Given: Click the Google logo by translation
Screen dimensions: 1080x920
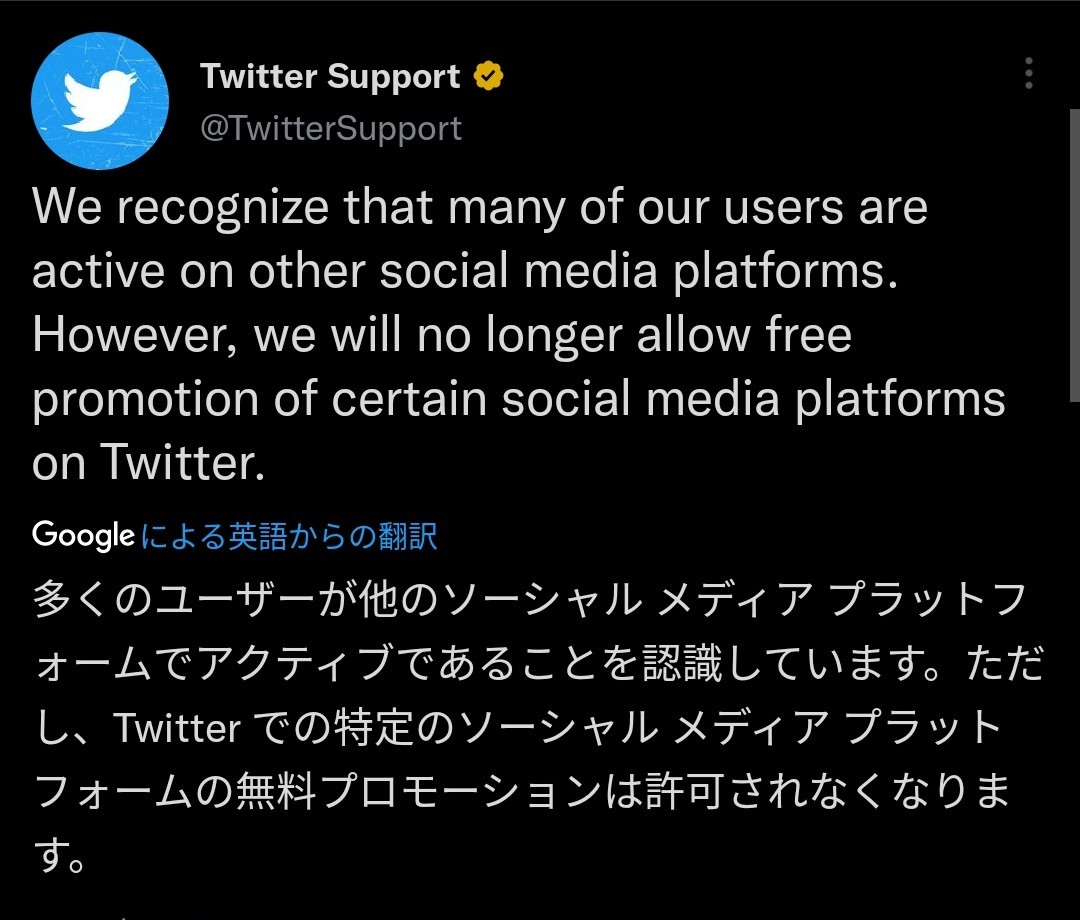Looking at the screenshot, I should point(83,535).
